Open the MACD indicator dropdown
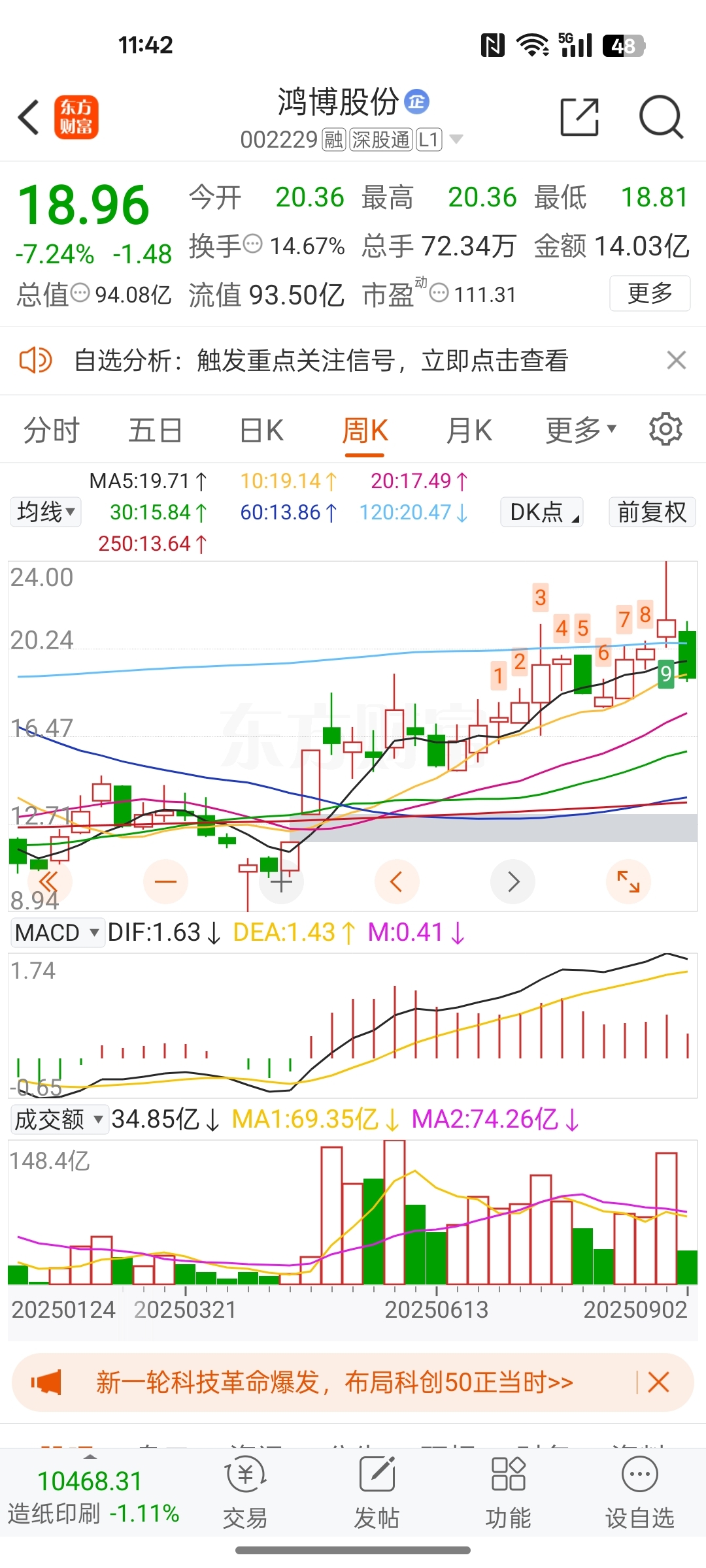This screenshot has height=1568, width=706. tap(58, 932)
